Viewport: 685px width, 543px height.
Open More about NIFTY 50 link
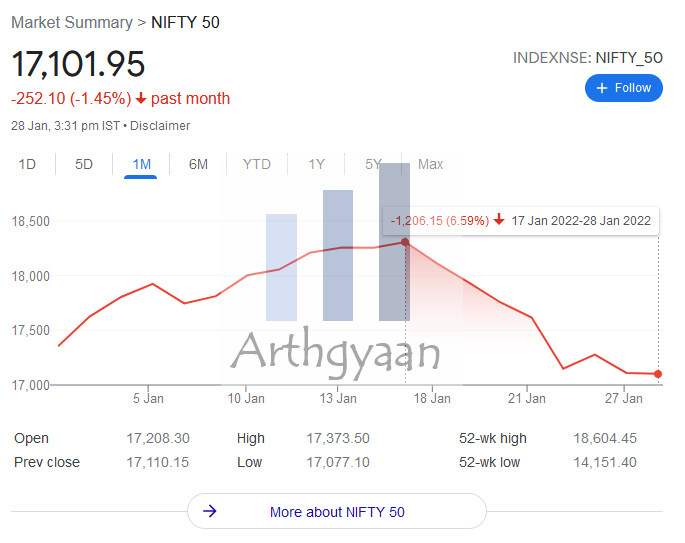[x=337, y=511]
